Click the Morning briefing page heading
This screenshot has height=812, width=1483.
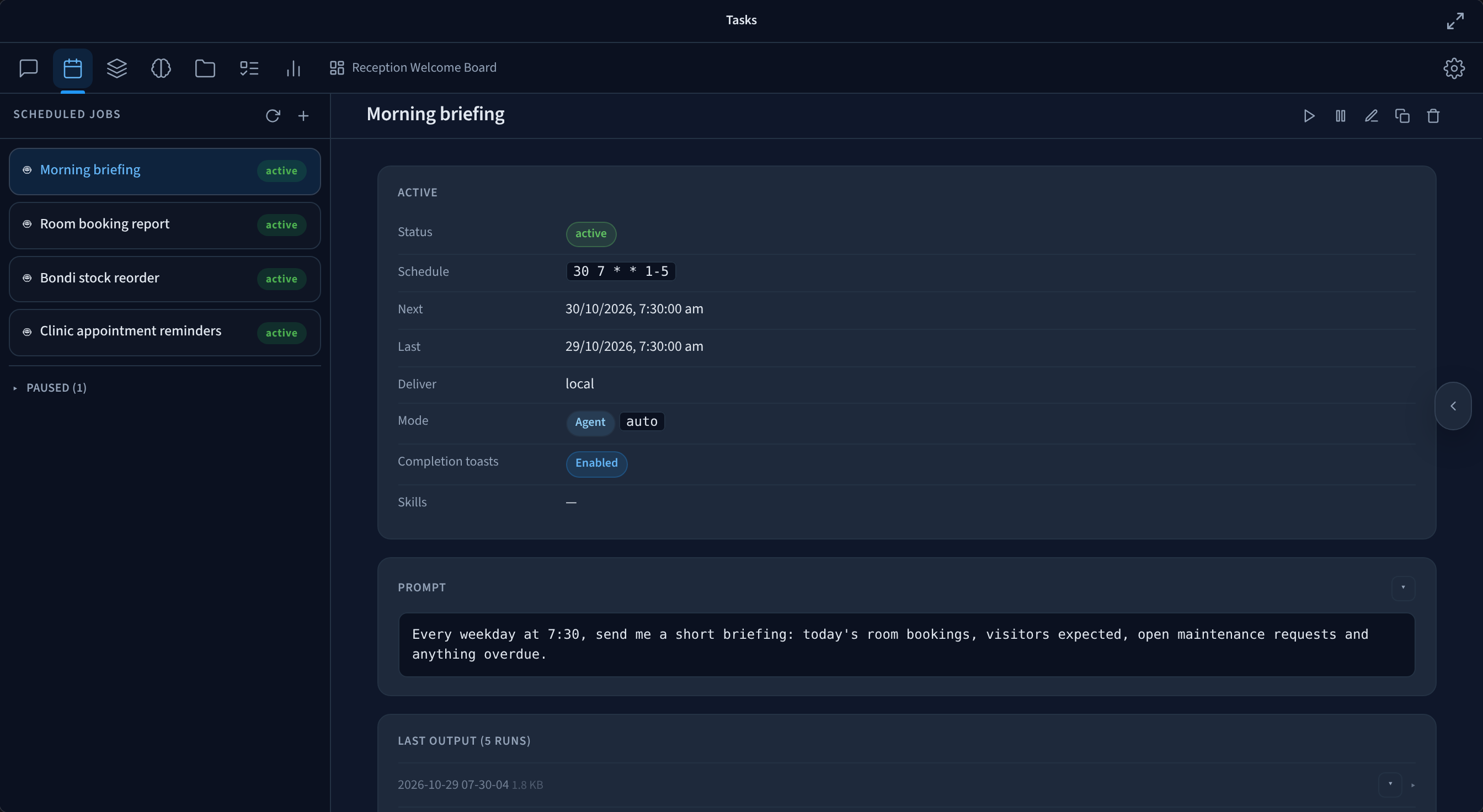435,114
